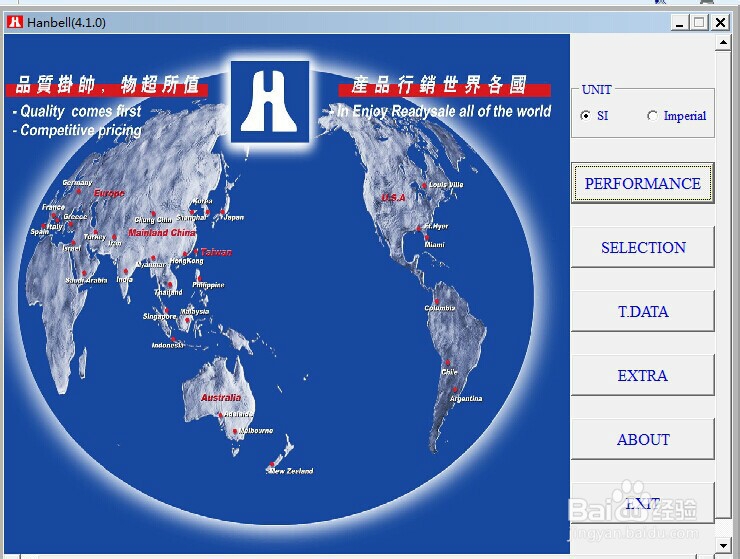Click the HongKong map label
This screenshot has height=559, width=740.
[186, 261]
